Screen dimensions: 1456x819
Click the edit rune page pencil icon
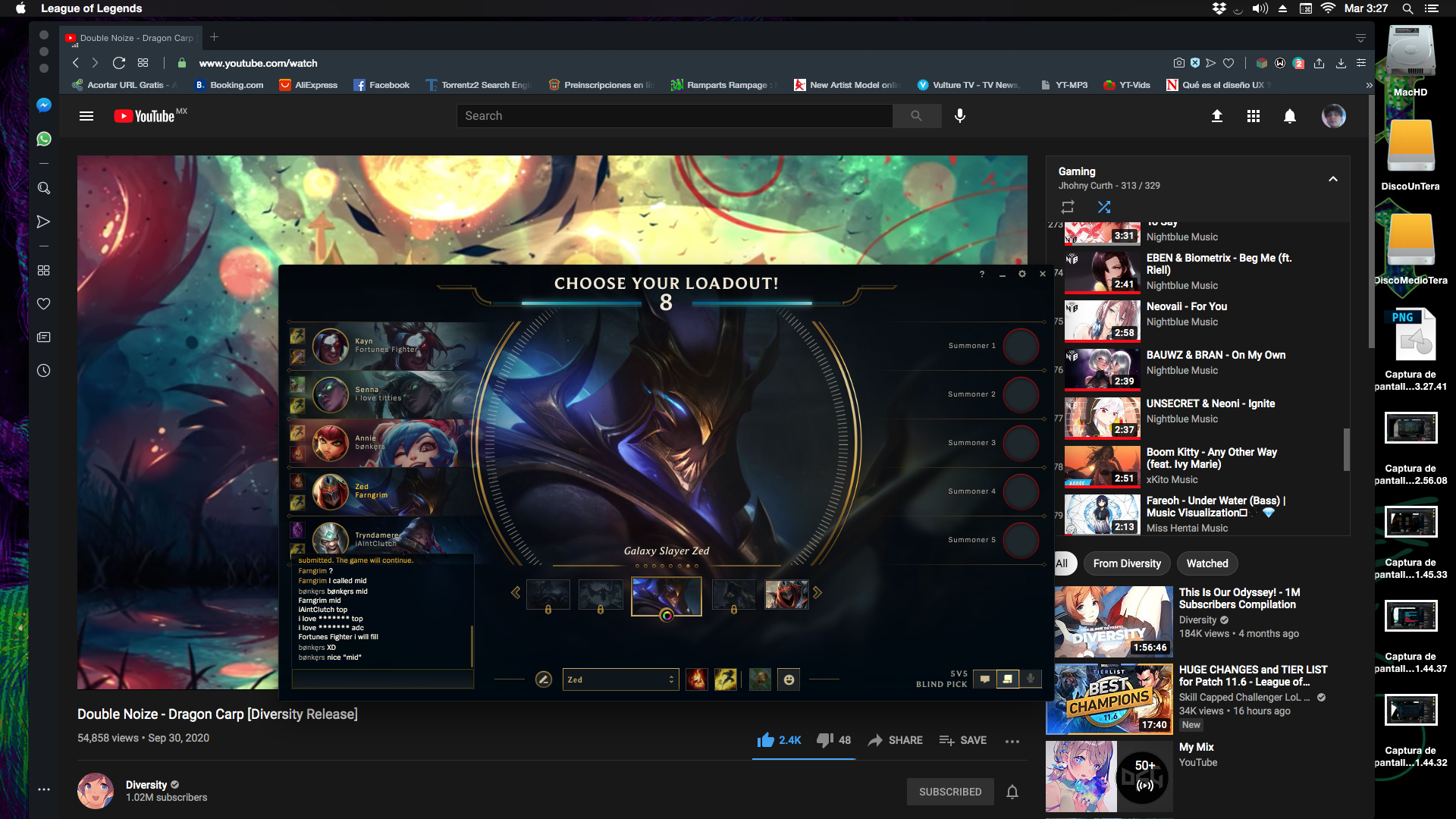tap(544, 679)
